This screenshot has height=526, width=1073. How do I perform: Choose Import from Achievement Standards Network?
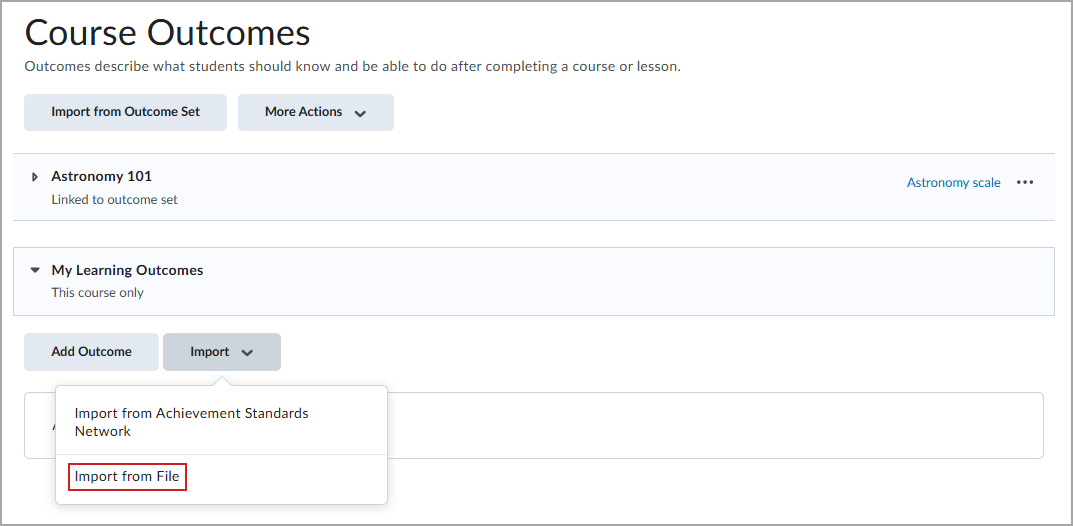pos(192,422)
